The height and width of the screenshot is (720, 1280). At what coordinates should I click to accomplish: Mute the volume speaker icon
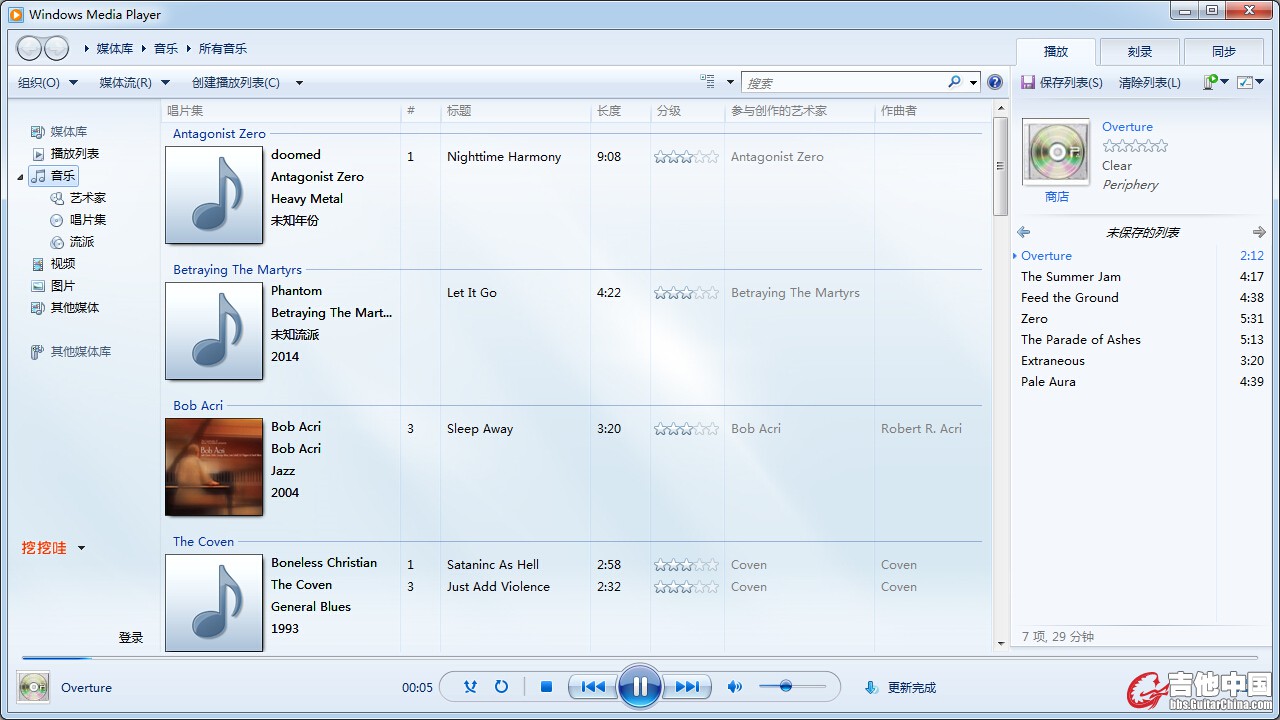coord(735,687)
